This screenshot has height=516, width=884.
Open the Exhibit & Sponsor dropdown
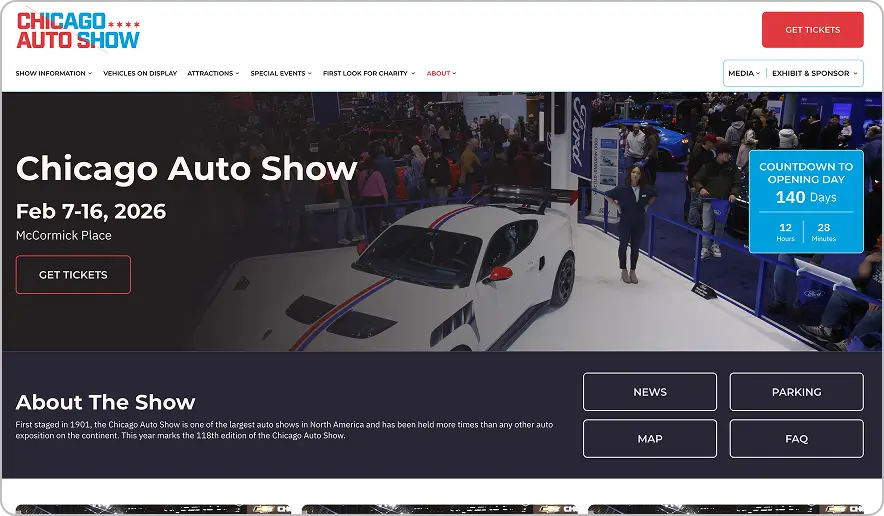click(814, 73)
